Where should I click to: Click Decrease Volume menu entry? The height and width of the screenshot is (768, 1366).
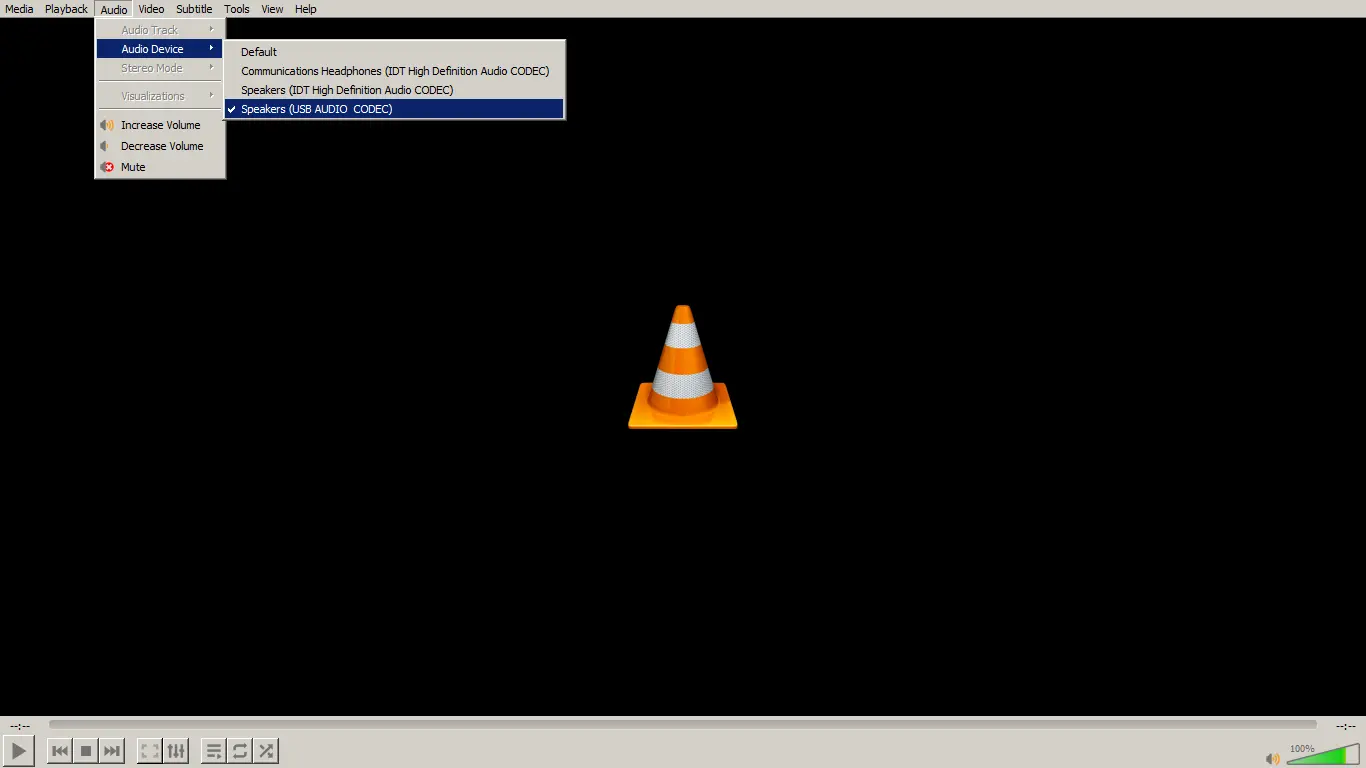tap(161, 146)
